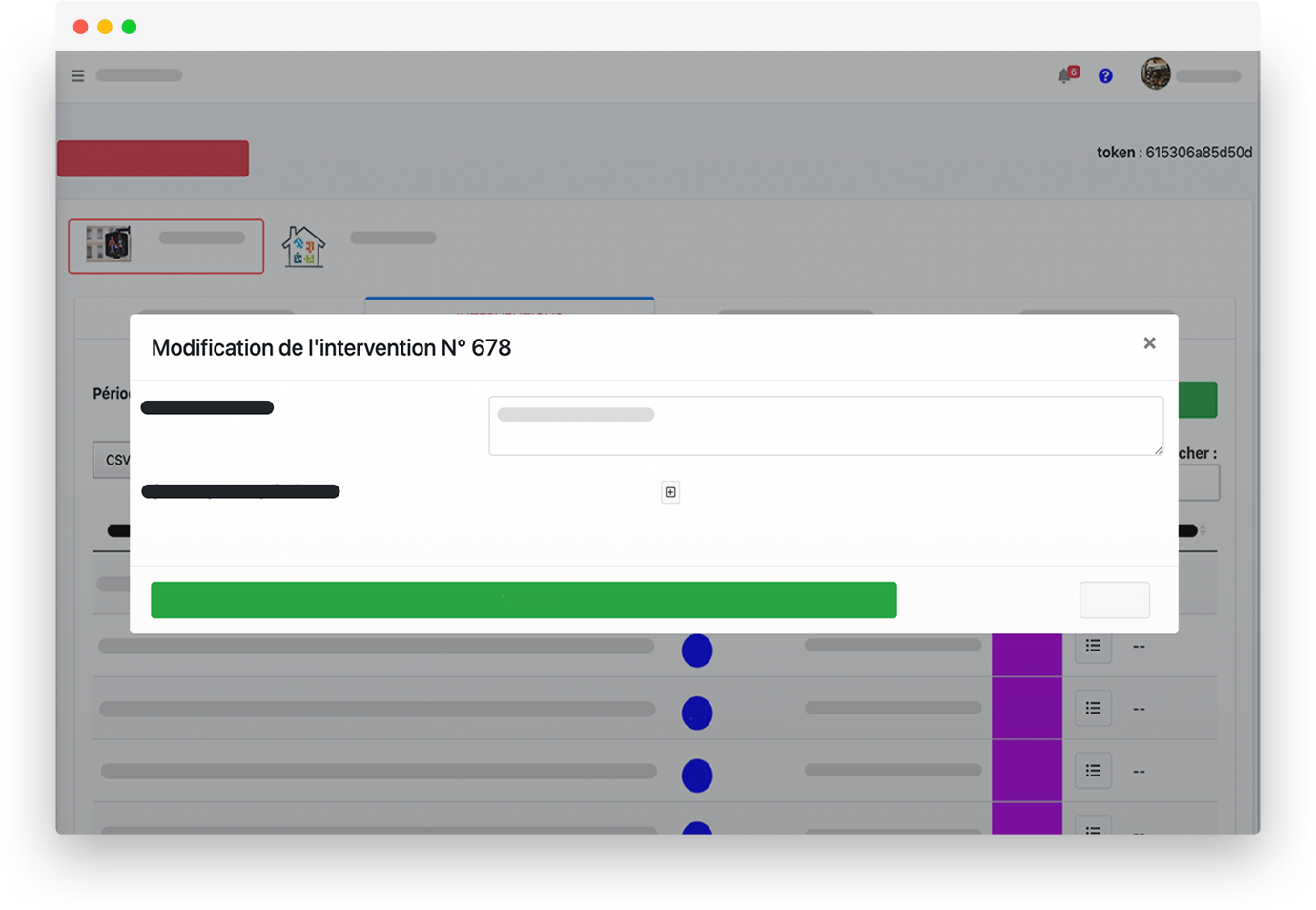The width and height of the screenshot is (1316, 910).
Task: Open the blue help question-mark icon
Action: 1105,75
